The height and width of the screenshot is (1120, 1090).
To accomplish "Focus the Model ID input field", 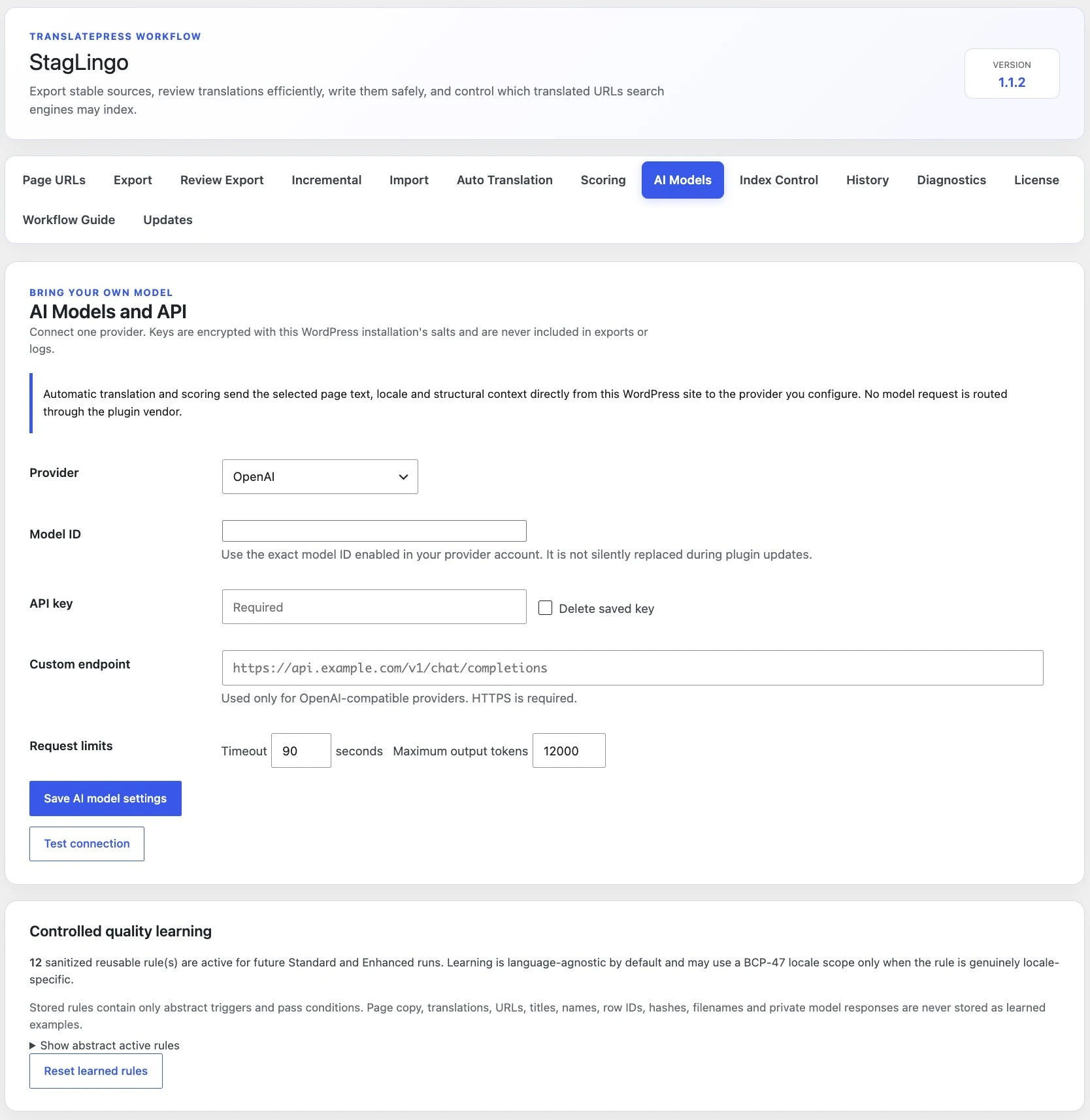I will pos(374,531).
